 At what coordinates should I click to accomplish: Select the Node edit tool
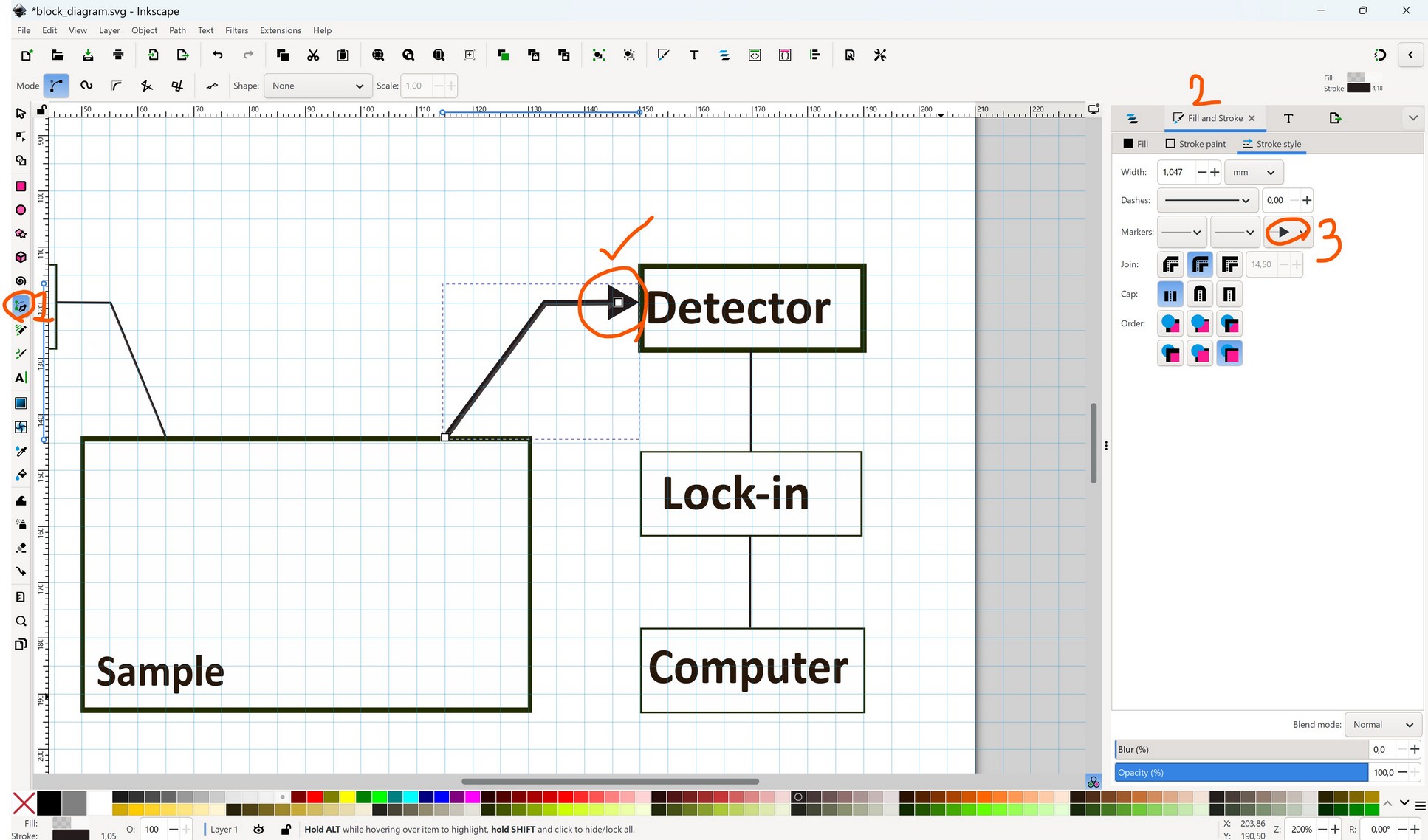[x=21, y=137]
